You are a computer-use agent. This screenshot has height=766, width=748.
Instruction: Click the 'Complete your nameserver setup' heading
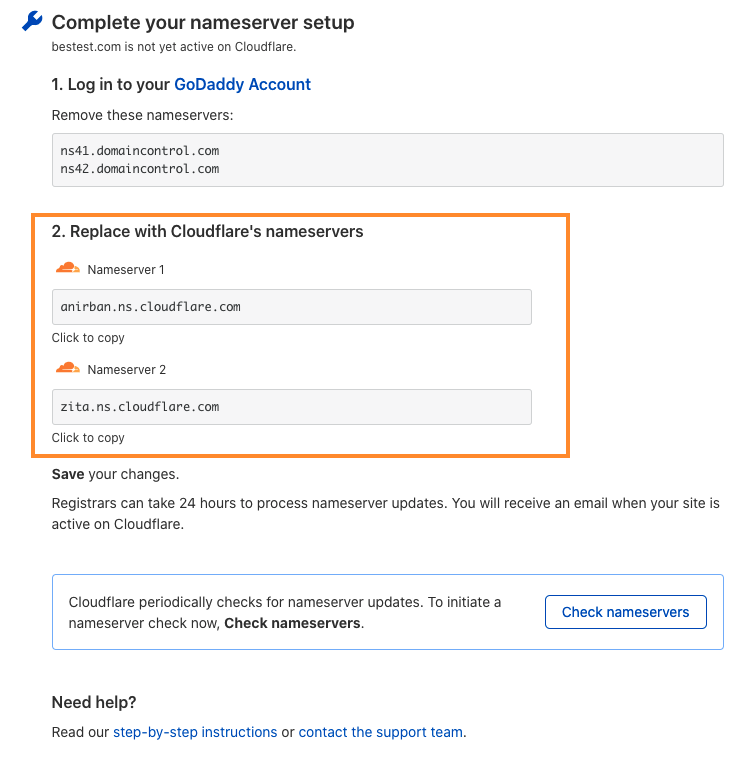[x=203, y=22]
